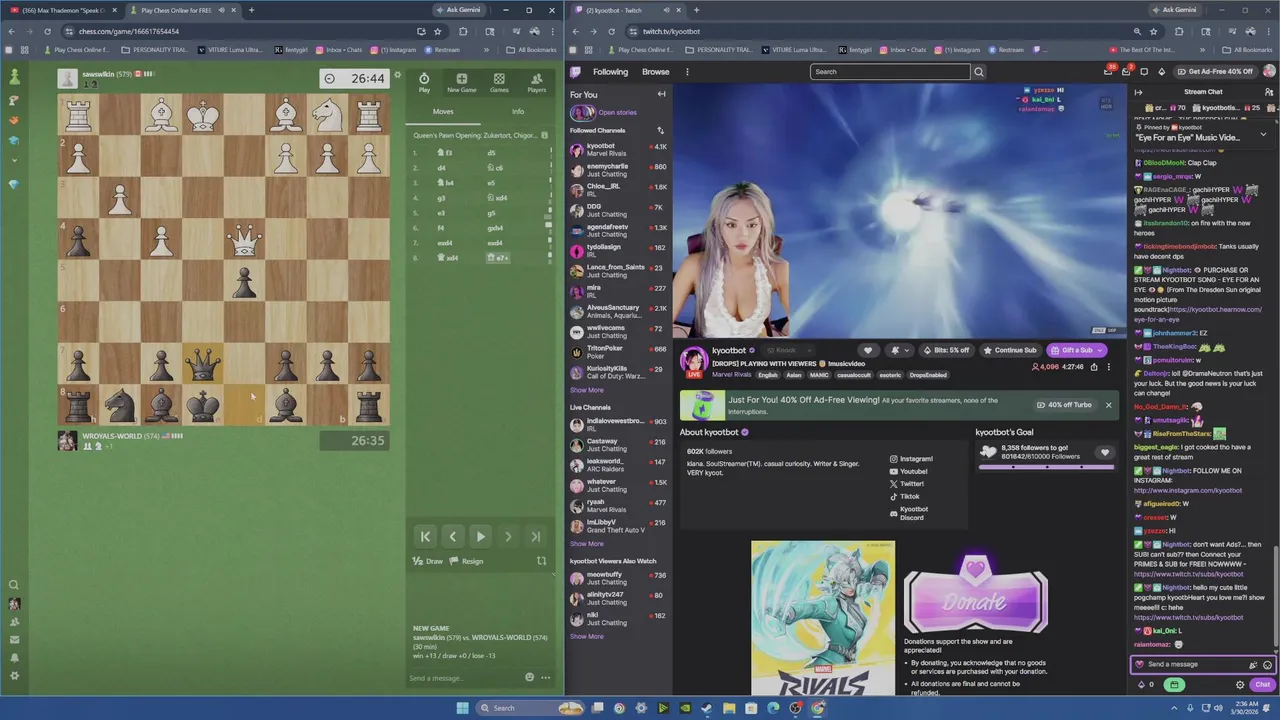
Task: Switch to the Moves tab
Action: pos(443,112)
